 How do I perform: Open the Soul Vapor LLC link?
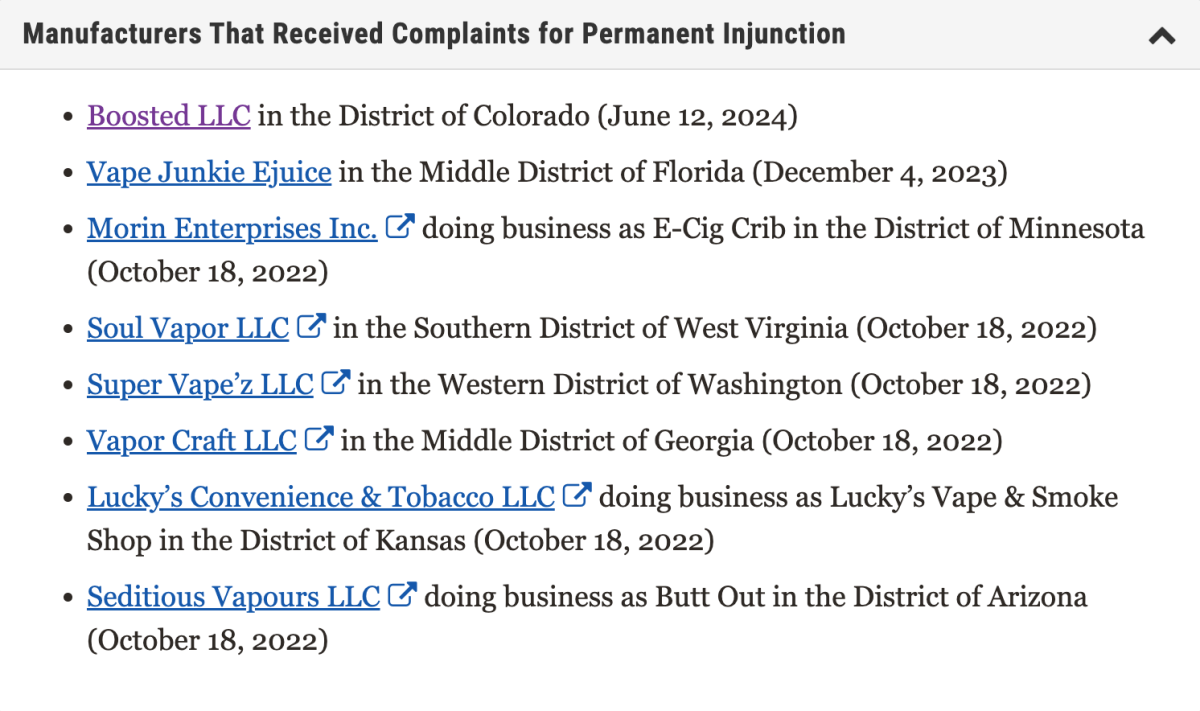click(x=188, y=327)
